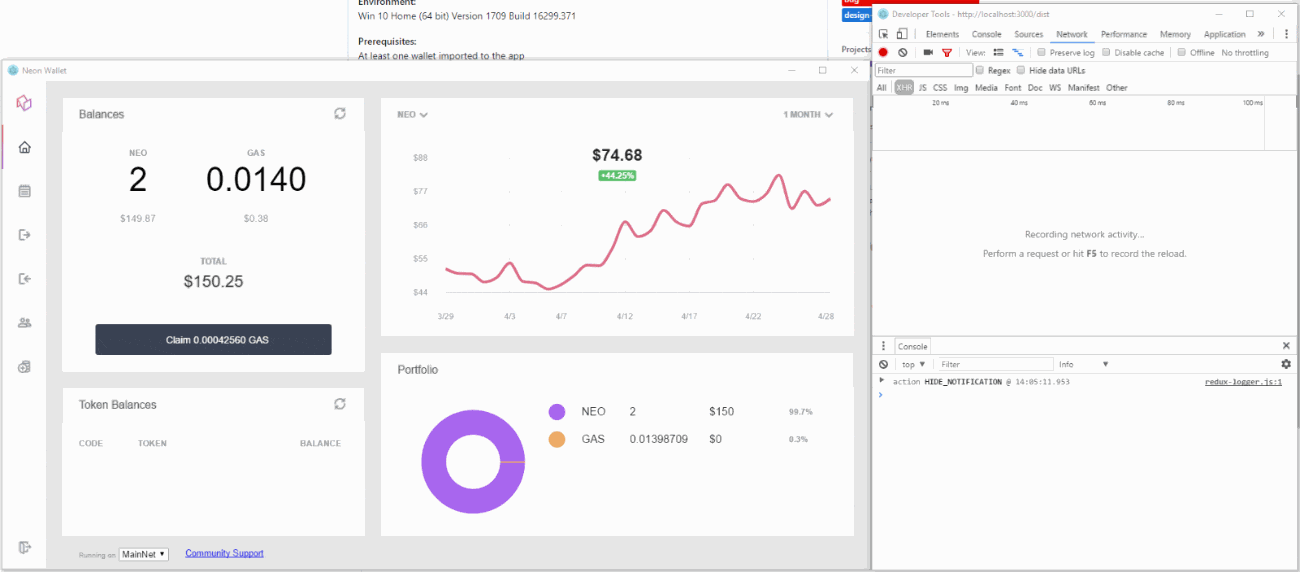1300x572 pixels.
Task: Refresh the Balances panel
Action: pos(340,114)
